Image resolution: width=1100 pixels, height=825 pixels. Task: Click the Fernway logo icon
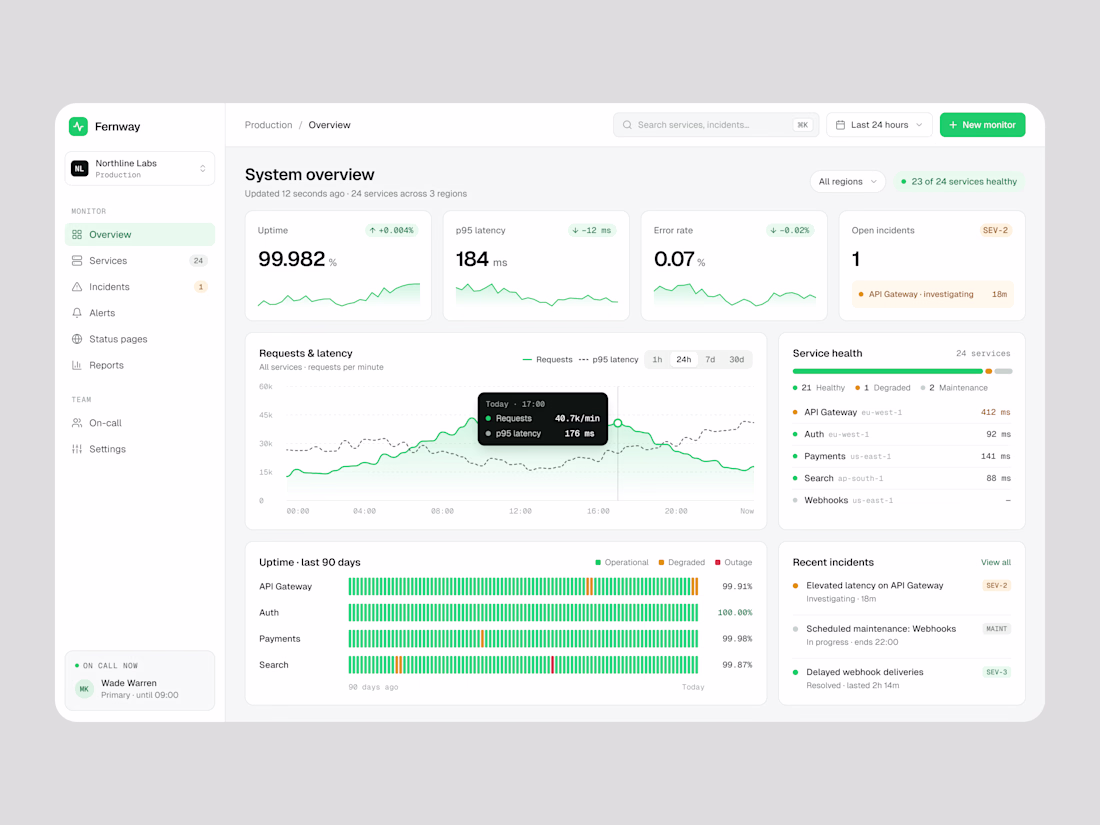[79, 126]
